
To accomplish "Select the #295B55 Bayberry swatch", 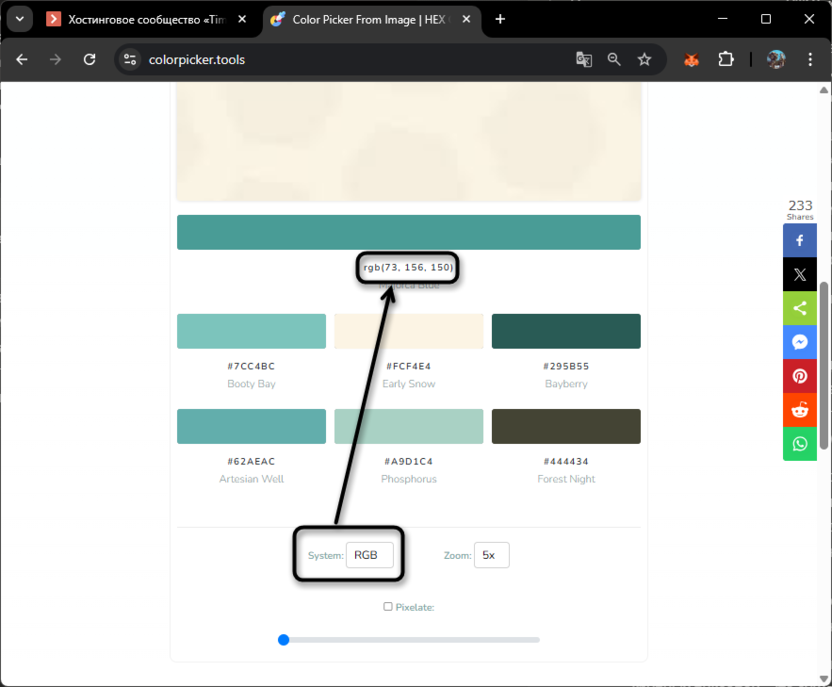I will [x=566, y=331].
